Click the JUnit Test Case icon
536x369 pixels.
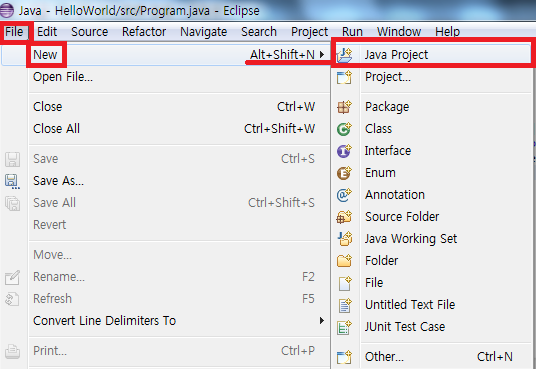point(344,327)
